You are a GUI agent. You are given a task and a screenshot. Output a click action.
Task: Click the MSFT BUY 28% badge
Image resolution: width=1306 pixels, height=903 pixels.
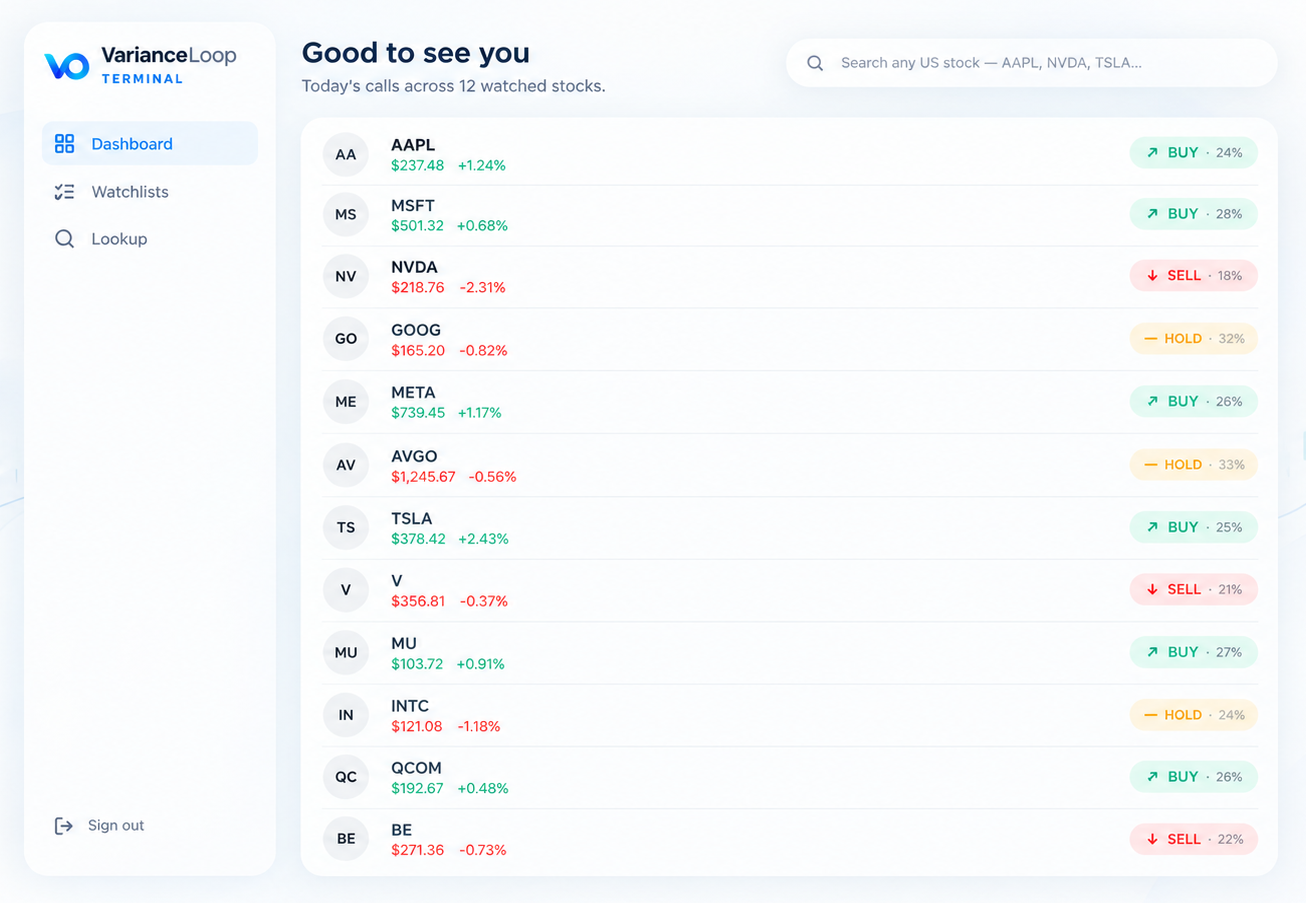click(x=1194, y=214)
